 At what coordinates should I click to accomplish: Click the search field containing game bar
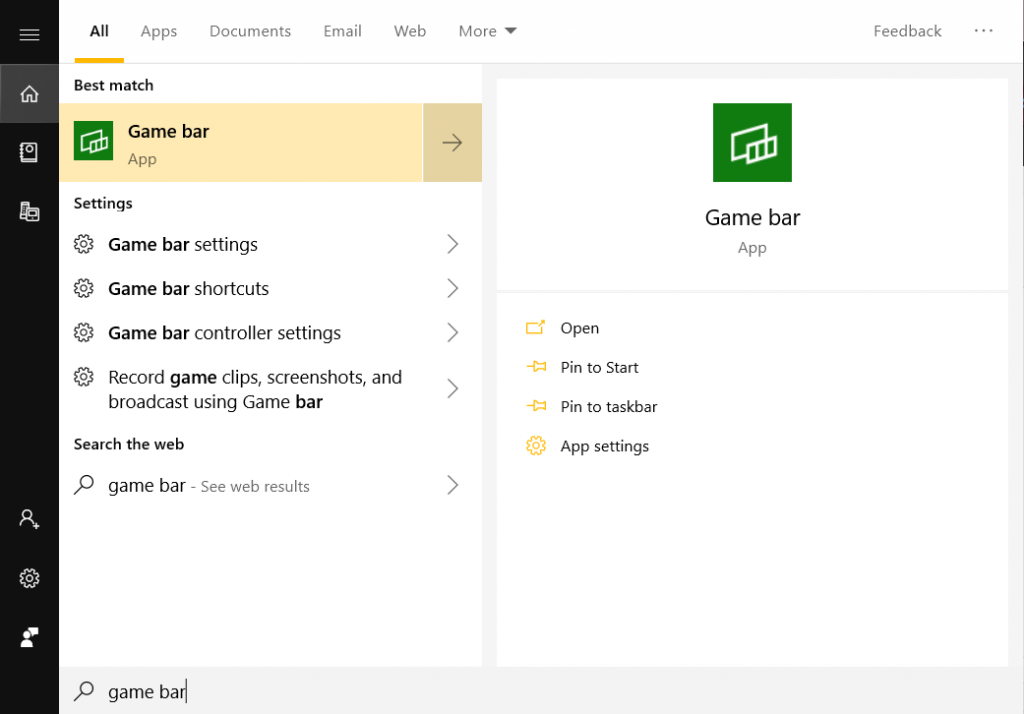[541, 690]
